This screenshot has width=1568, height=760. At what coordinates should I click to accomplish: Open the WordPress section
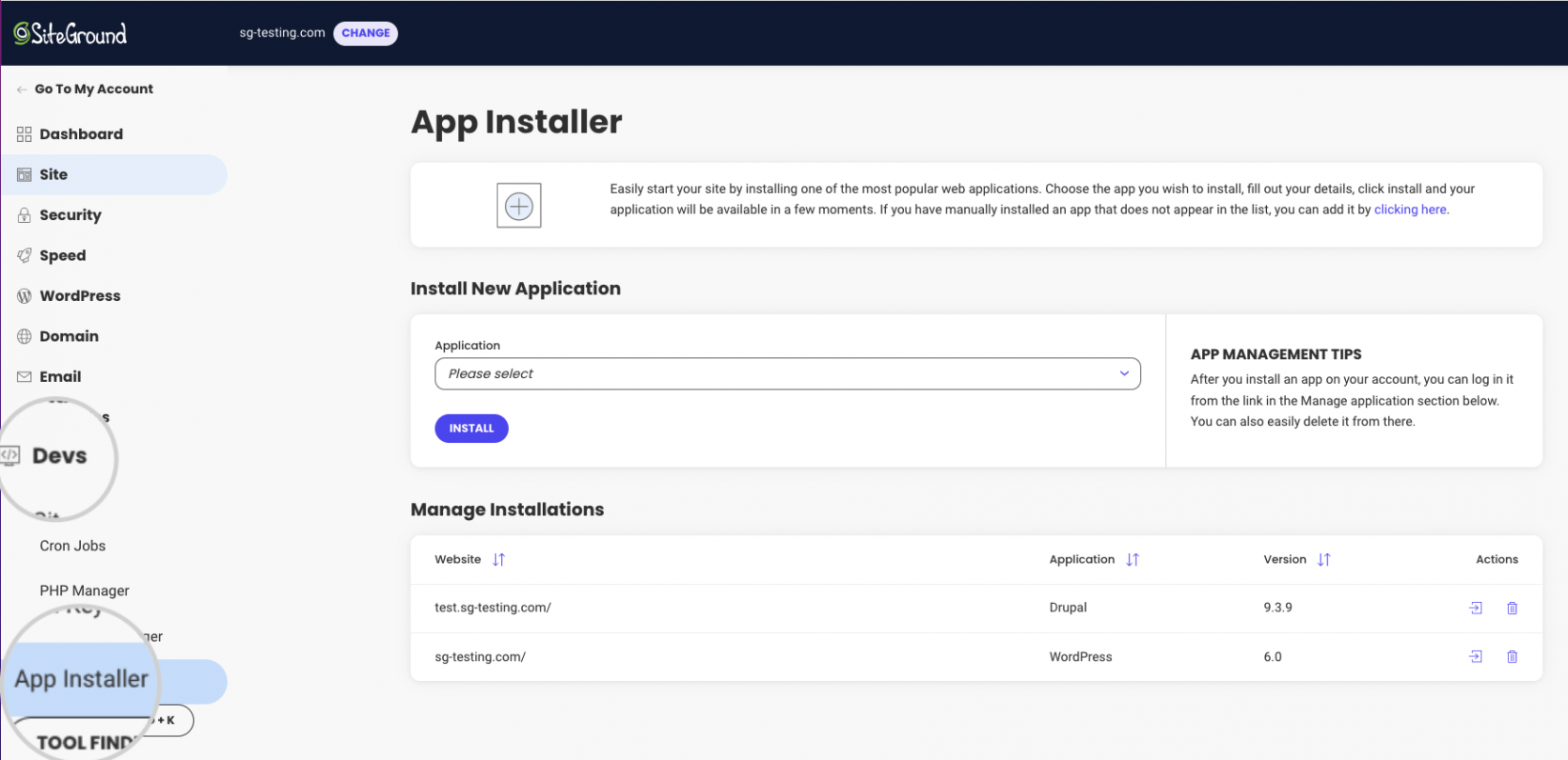(80, 296)
